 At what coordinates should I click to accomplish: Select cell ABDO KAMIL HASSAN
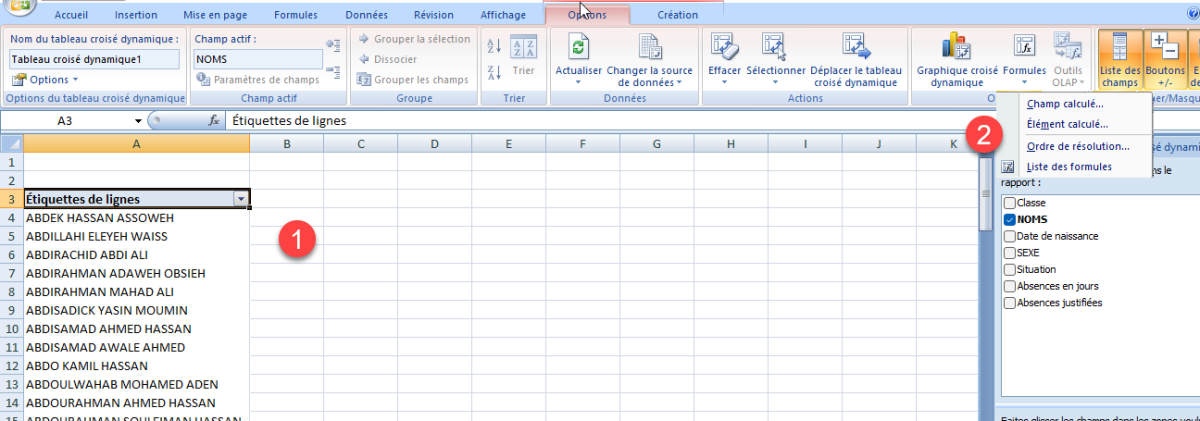(x=136, y=365)
